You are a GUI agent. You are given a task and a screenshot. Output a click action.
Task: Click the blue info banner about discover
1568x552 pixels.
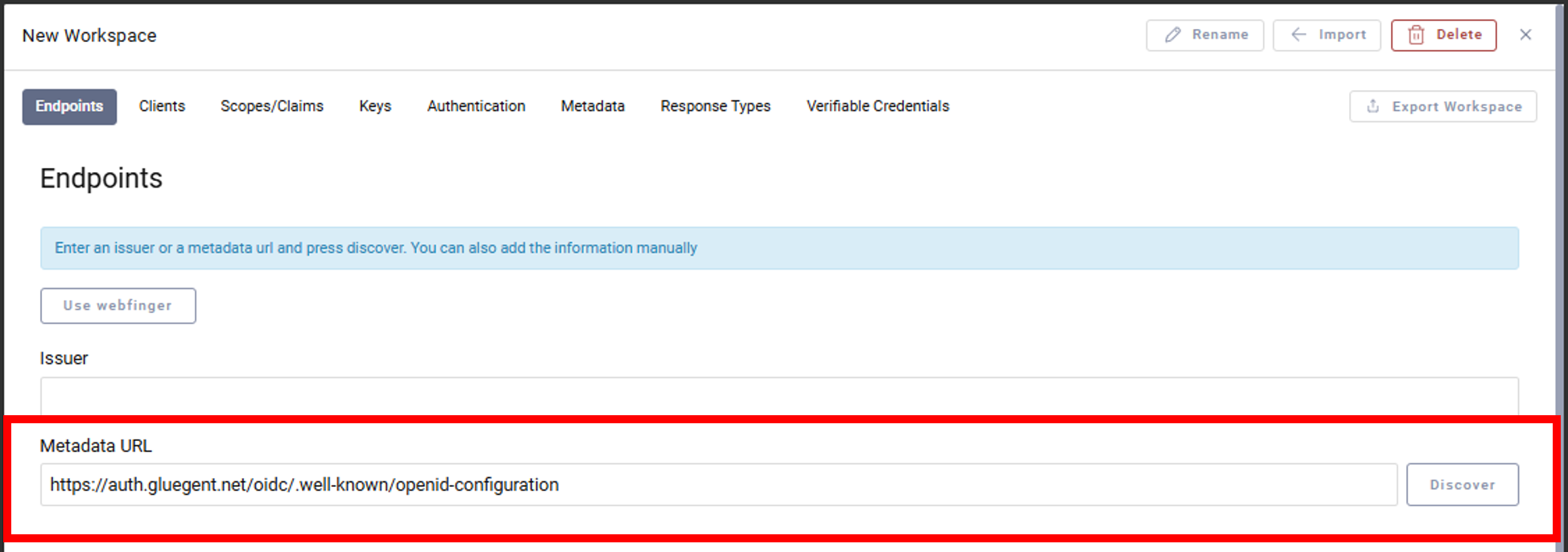click(778, 248)
